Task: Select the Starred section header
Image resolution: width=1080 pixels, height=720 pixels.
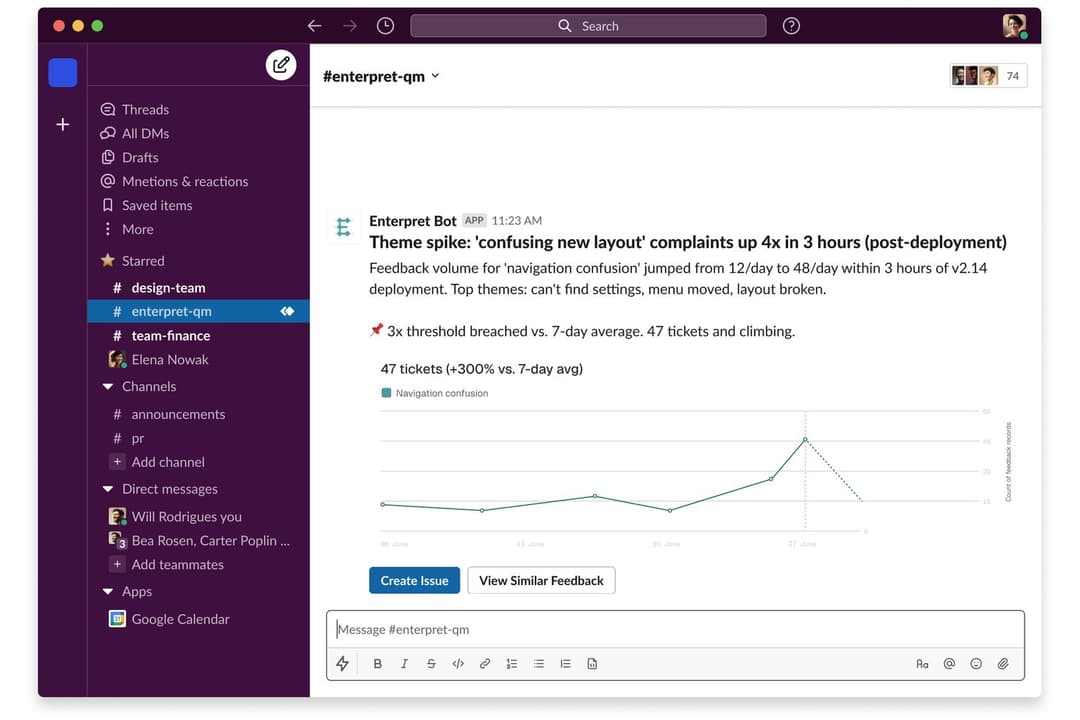Action: (133, 261)
